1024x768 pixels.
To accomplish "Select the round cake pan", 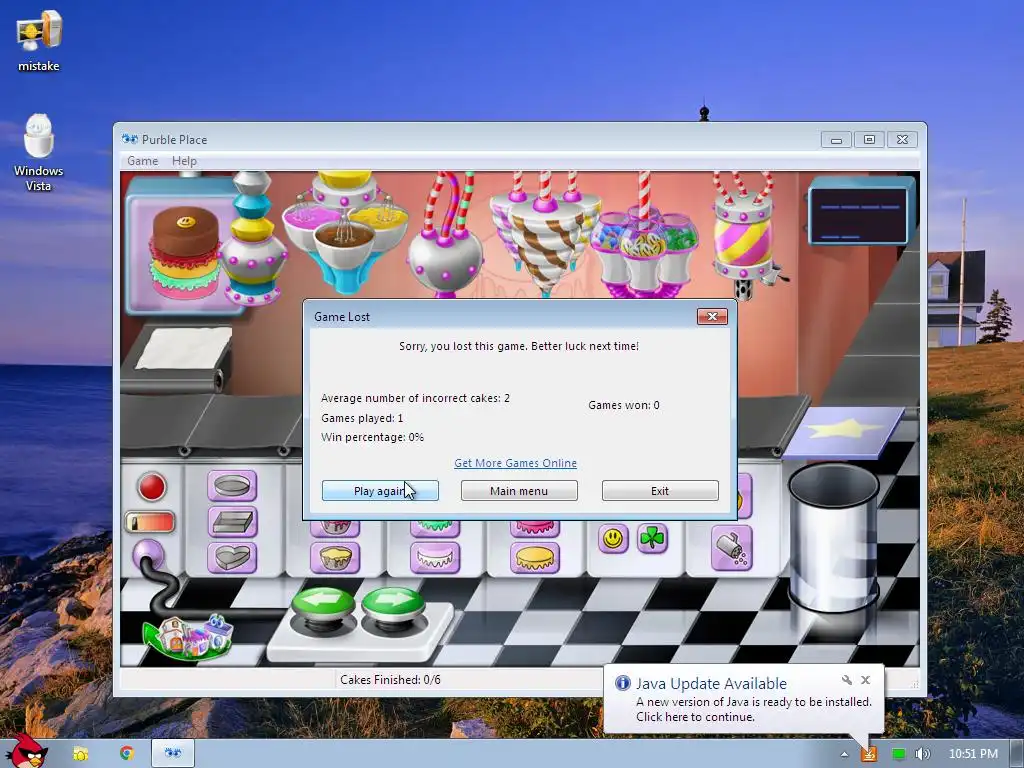I will click(232, 486).
